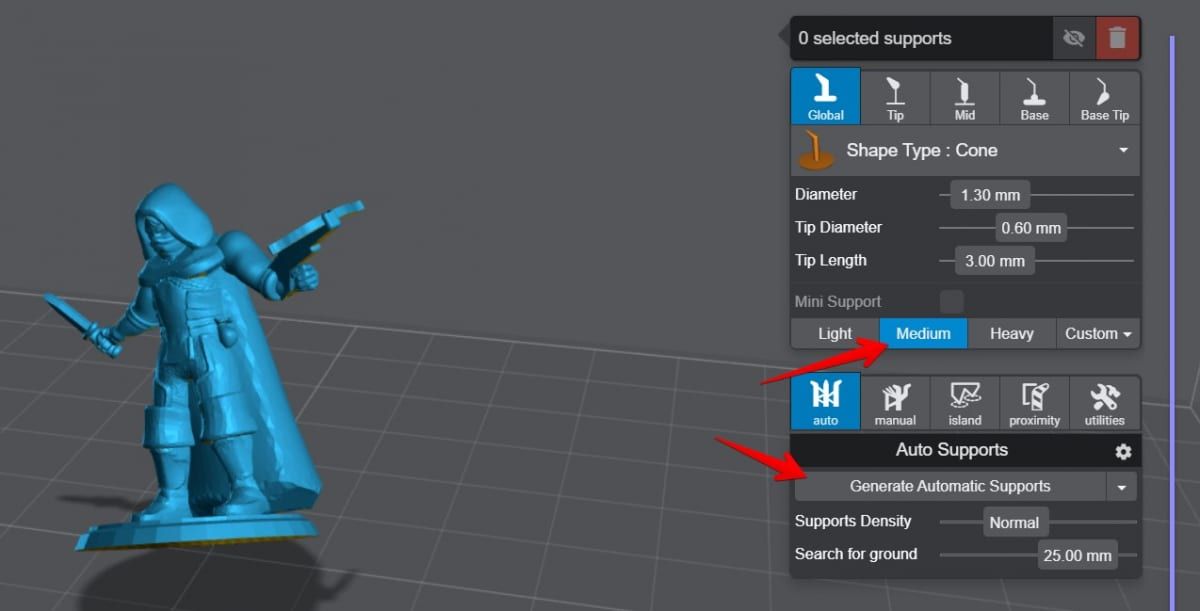Select the Mid support section icon

(x=964, y=96)
